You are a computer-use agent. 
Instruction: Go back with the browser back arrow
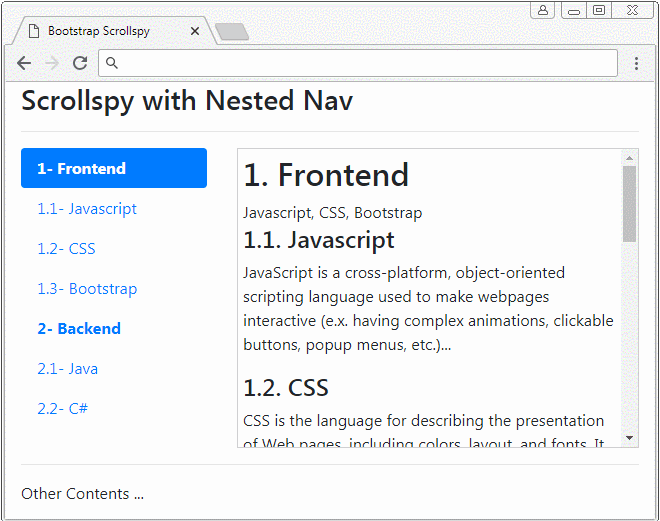click(24, 63)
